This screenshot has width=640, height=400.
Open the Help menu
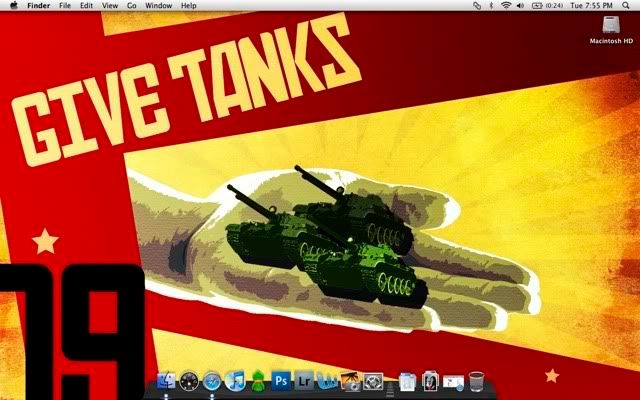[x=189, y=6]
